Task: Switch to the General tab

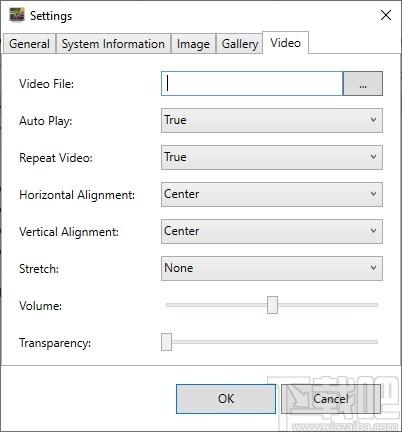Action: tap(29, 44)
